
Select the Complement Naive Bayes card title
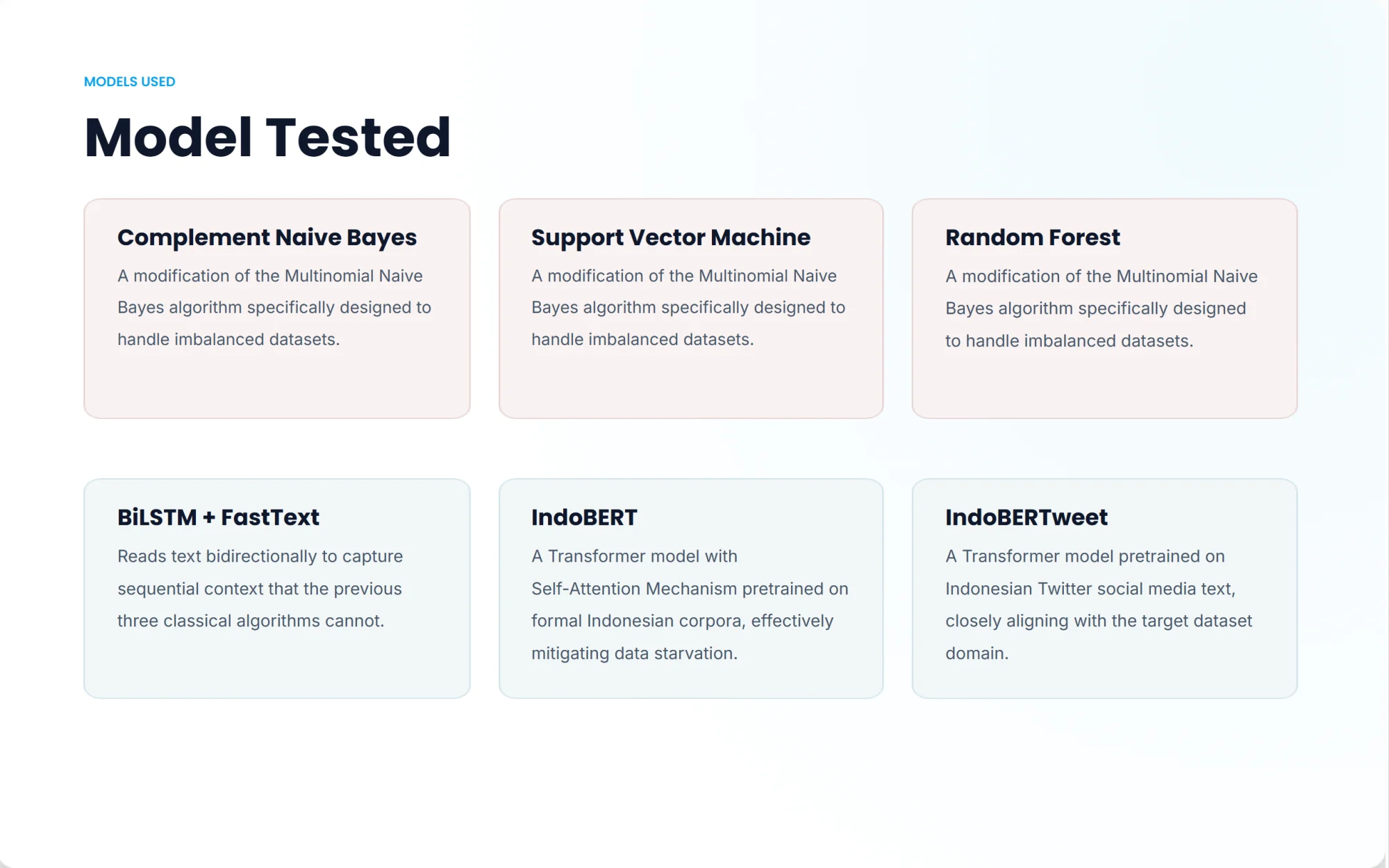coord(267,237)
